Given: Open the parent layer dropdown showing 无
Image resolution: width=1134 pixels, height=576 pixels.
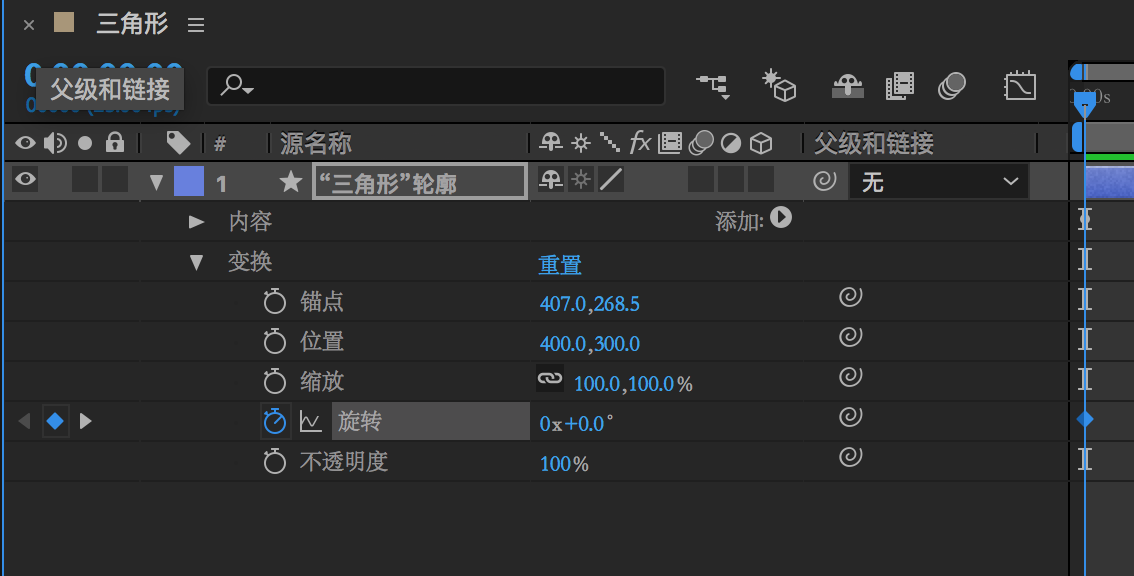Looking at the screenshot, I should 938,182.
